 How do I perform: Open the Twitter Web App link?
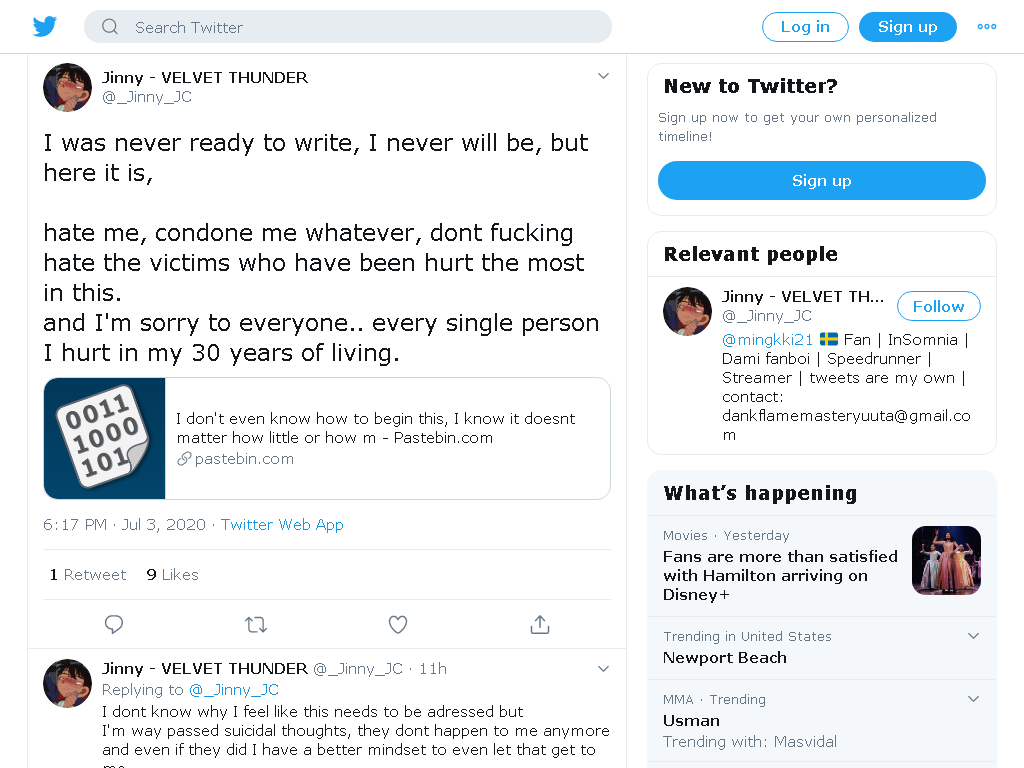[282, 524]
